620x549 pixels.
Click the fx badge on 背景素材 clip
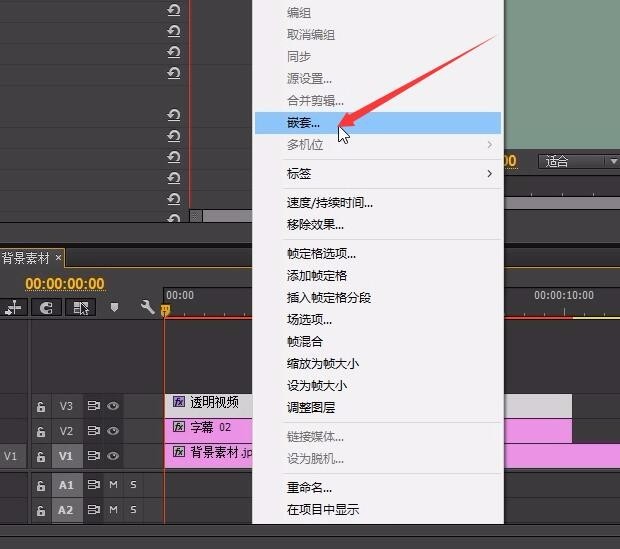(179, 451)
